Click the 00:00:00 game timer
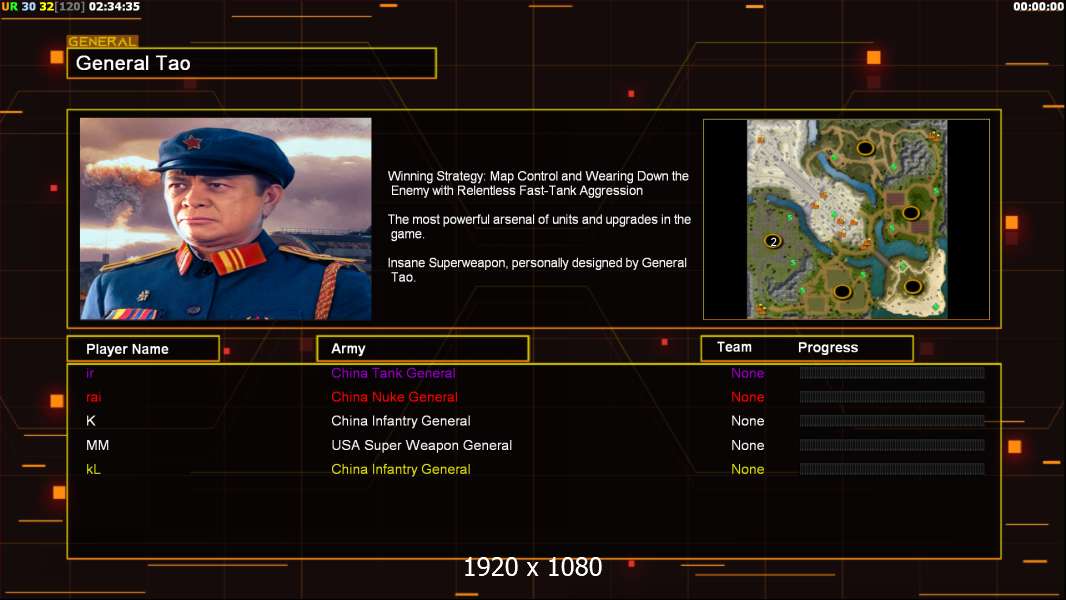1066x600 pixels. coord(1038,7)
